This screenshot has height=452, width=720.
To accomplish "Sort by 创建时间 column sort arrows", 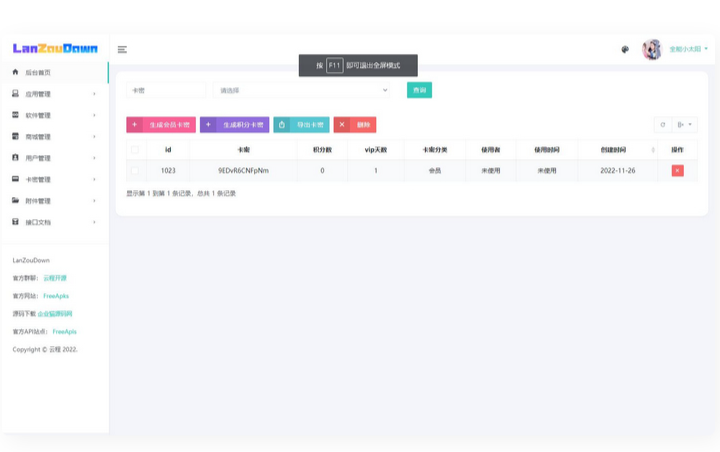I will (653, 150).
